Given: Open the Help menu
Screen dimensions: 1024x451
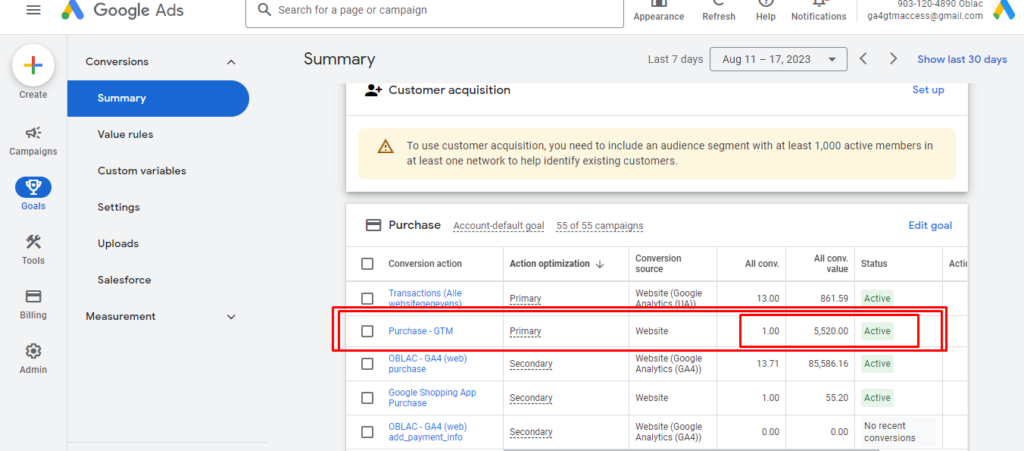Looking at the screenshot, I should click(x=765, y=10).
